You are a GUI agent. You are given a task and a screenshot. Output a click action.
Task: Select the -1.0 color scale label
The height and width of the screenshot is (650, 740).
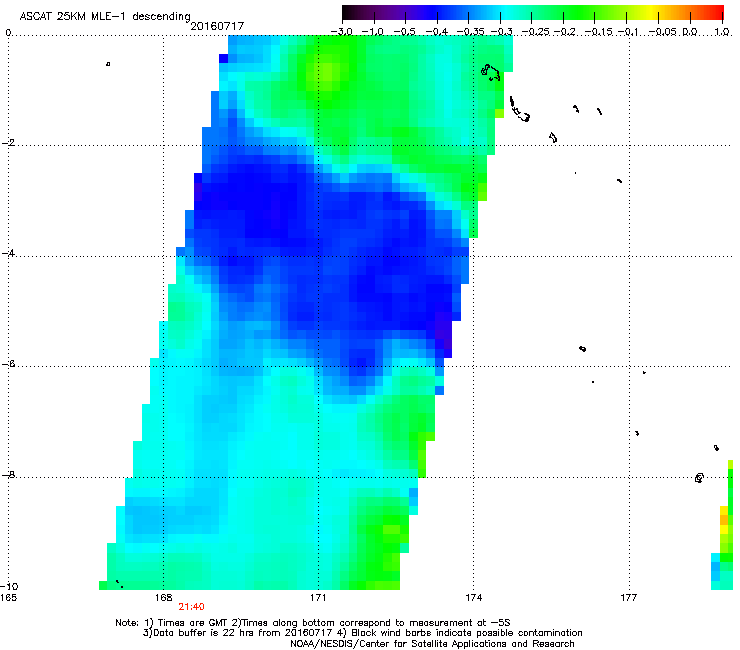click(373, 32)
